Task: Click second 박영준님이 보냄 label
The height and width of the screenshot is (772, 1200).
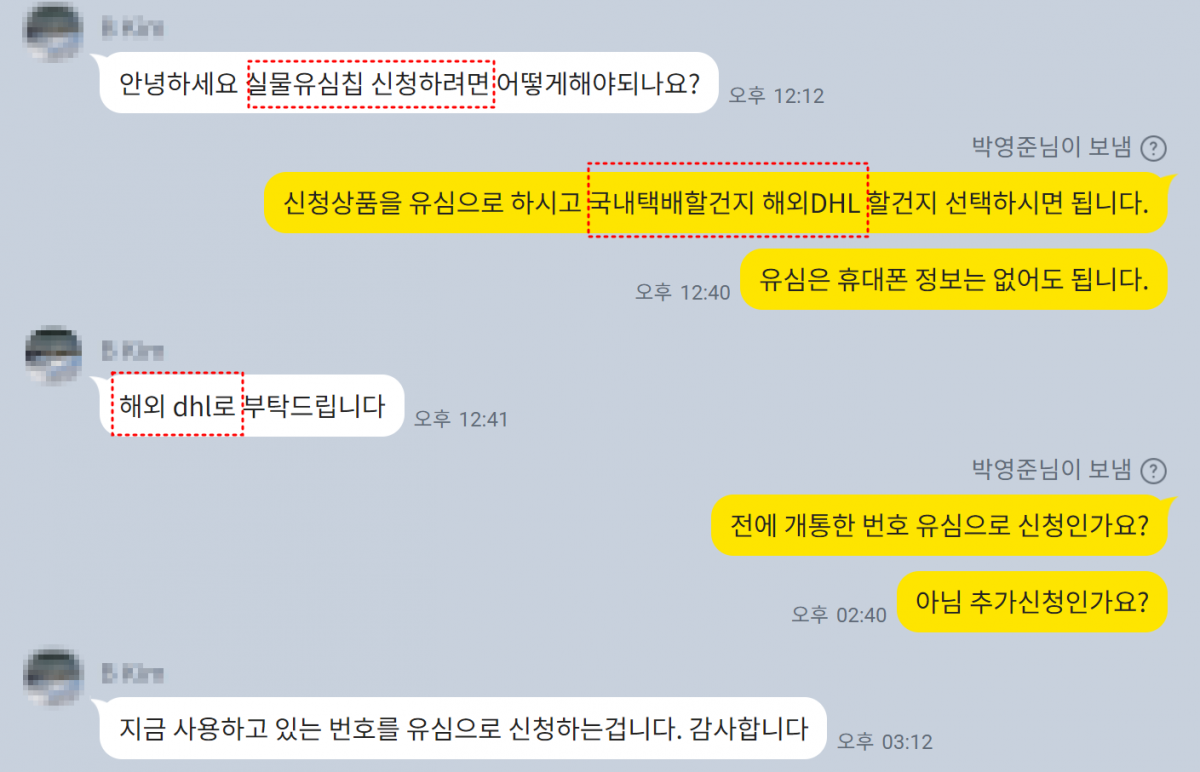Action: (1052, 470)
